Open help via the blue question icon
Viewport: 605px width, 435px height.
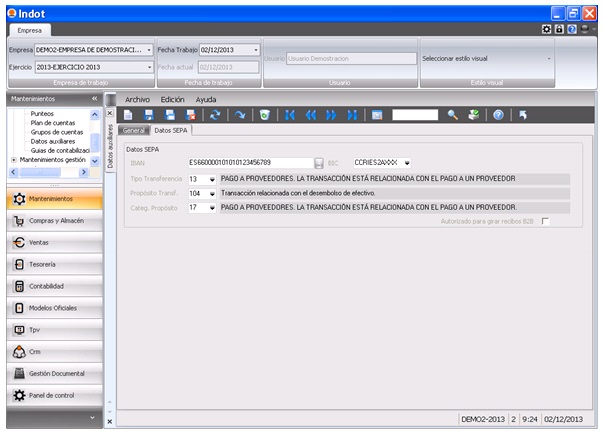[x=498, y=115]
